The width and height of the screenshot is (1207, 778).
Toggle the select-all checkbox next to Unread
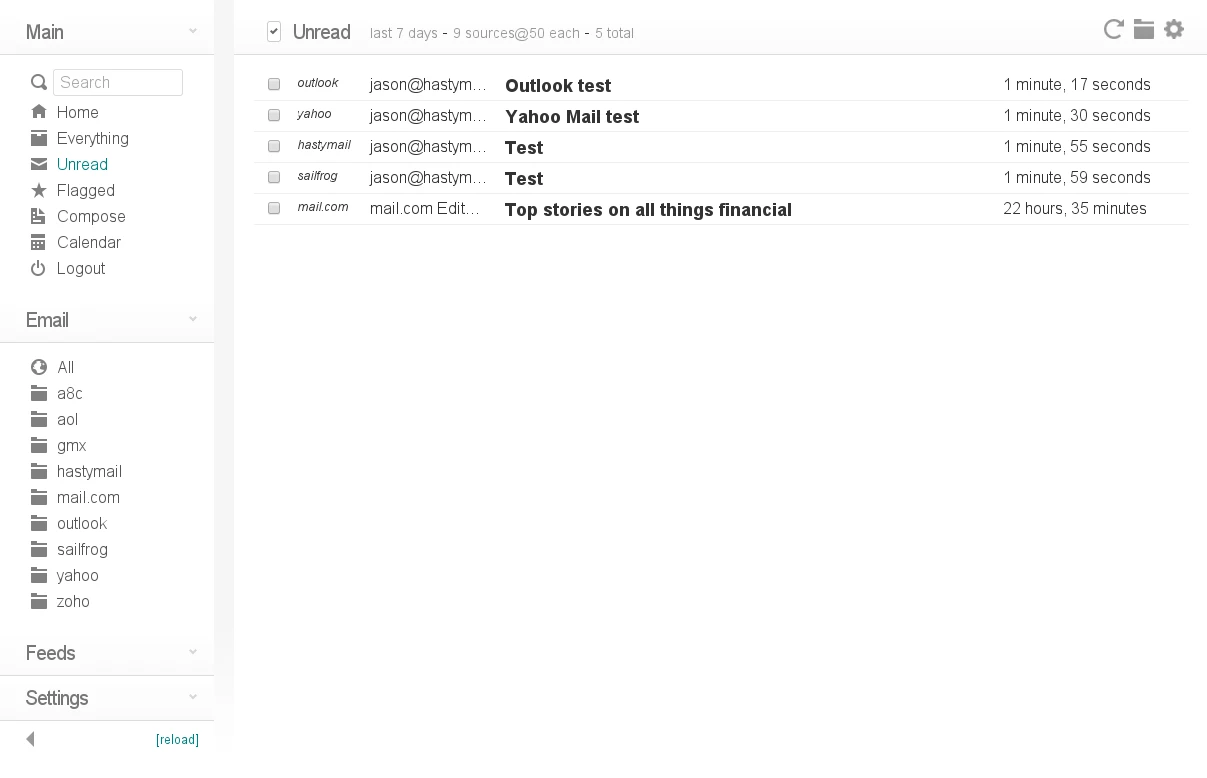point(273,31)
